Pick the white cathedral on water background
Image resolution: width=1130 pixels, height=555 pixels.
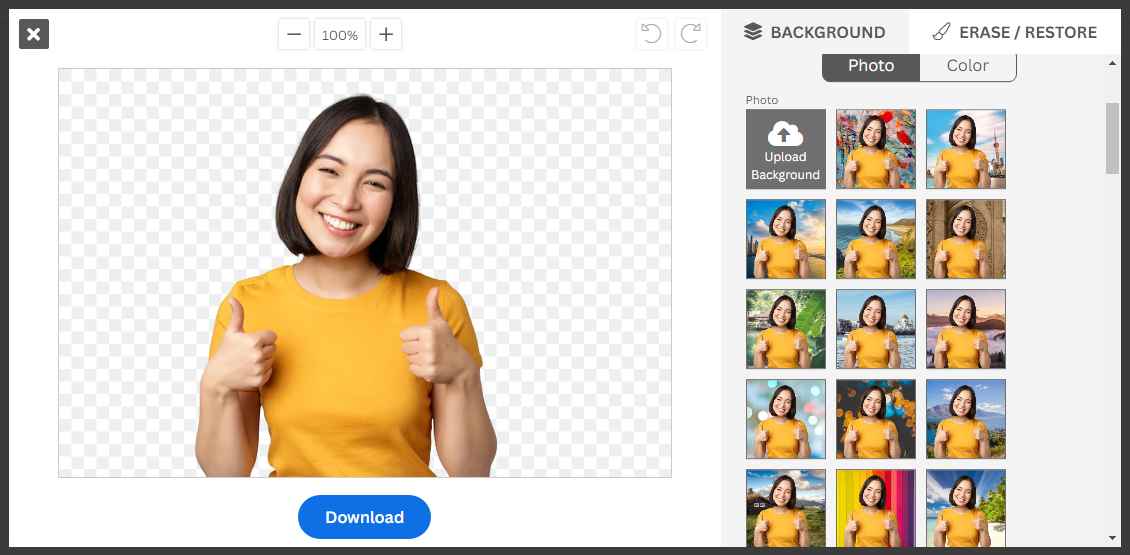click(876, 329)
